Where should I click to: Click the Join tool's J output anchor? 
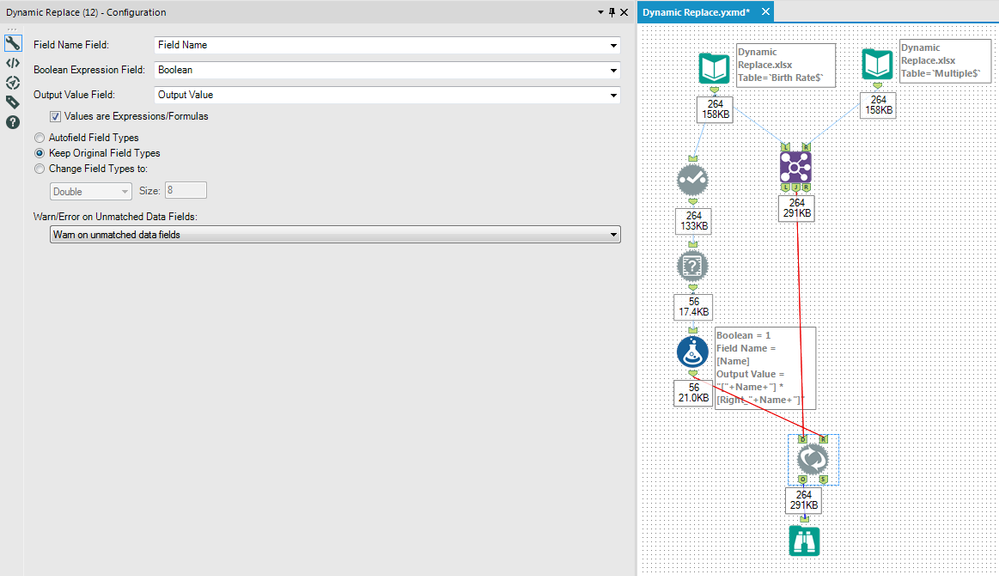coord(796,187)
